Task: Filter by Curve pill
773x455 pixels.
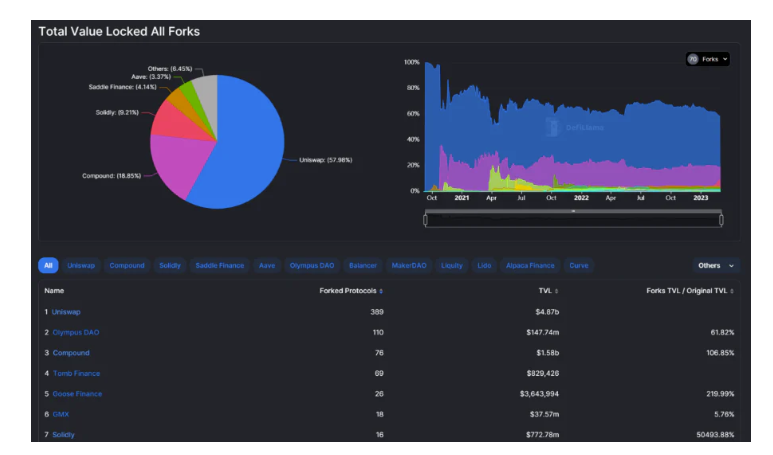Action: (x=579, y=265)
